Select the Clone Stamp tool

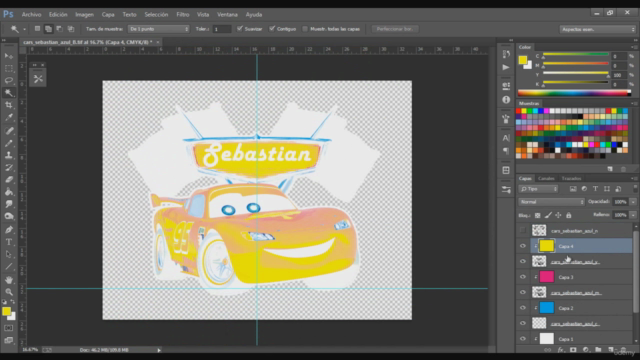tap(9, 155)
